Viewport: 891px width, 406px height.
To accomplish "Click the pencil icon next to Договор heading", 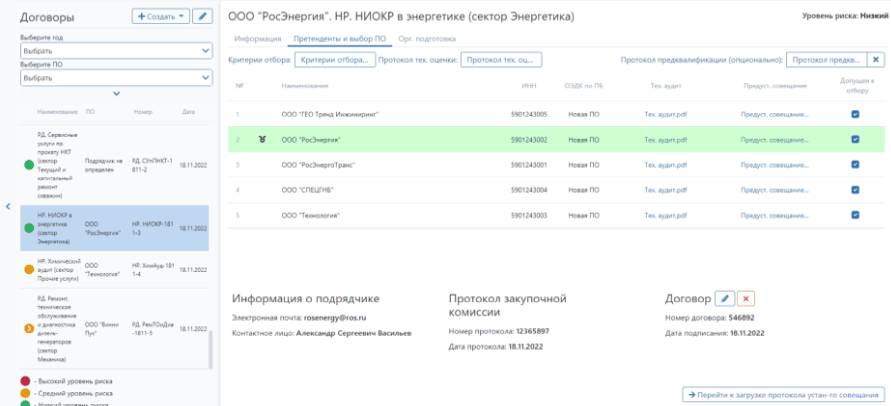I will [x=726, y=298].
